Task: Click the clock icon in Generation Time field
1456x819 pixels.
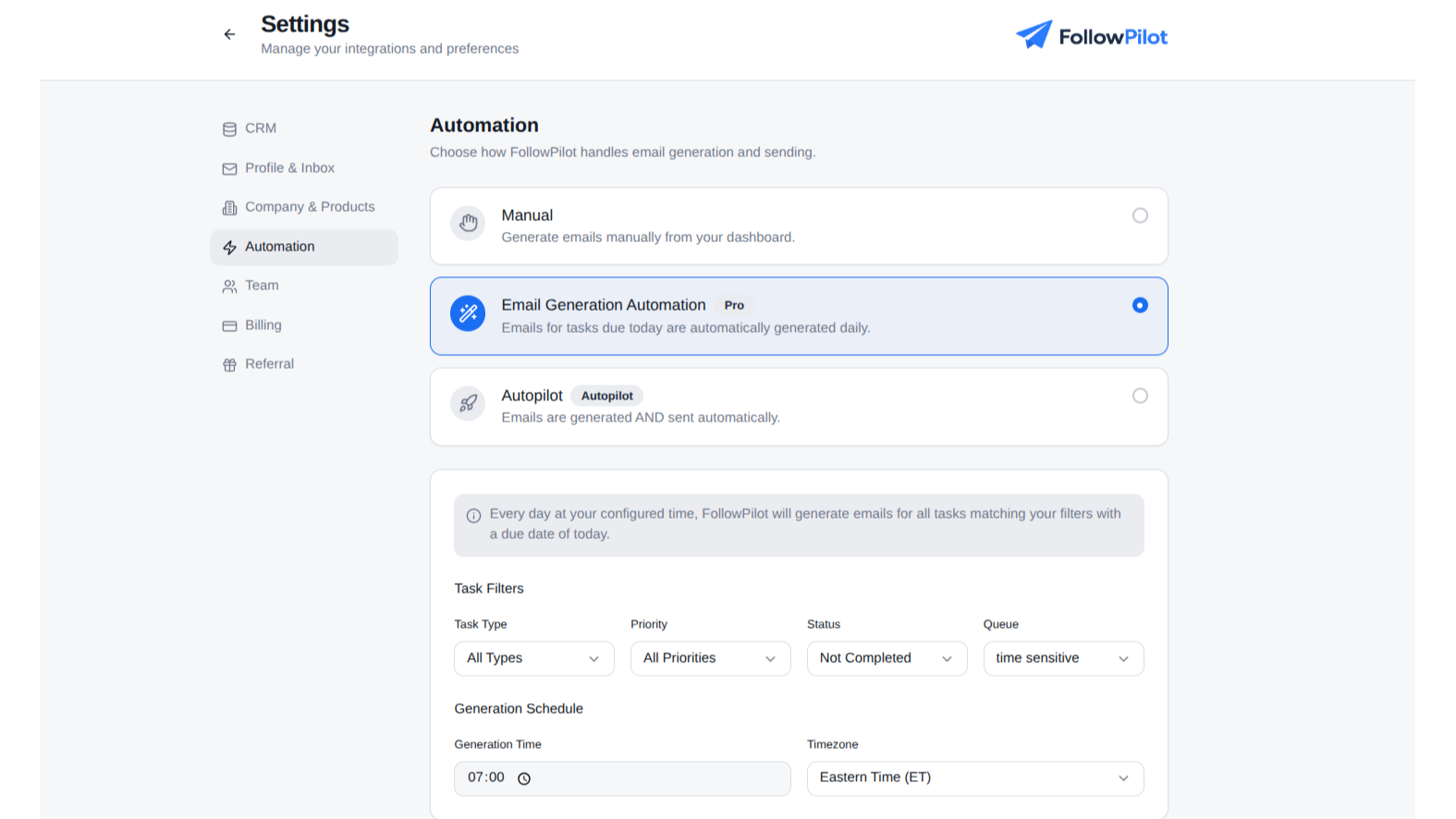Action: click(524, 778)
